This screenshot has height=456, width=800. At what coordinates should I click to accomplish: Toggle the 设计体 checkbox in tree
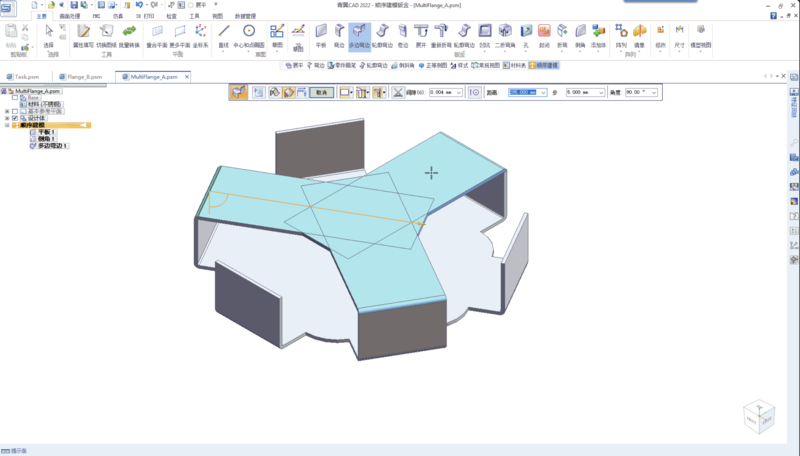pyautogui.click(x=15, y=118)
